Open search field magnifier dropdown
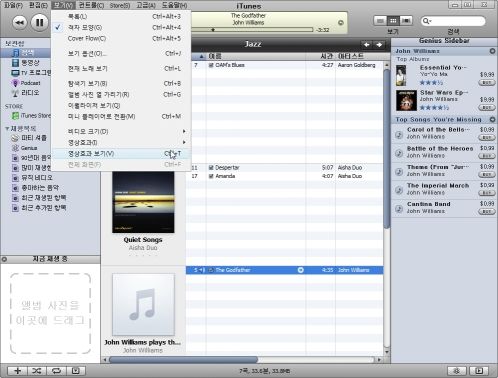Screen dimensions: 498x378 point(426,21)
